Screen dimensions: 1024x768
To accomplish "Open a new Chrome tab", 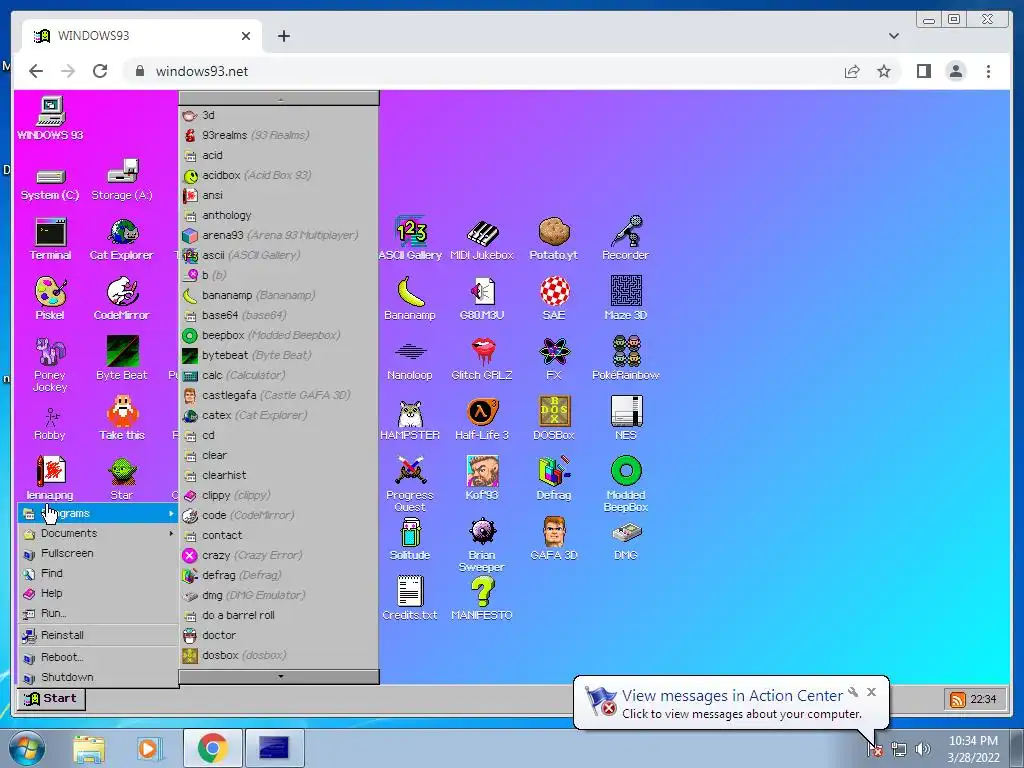I will click(283, 36).
